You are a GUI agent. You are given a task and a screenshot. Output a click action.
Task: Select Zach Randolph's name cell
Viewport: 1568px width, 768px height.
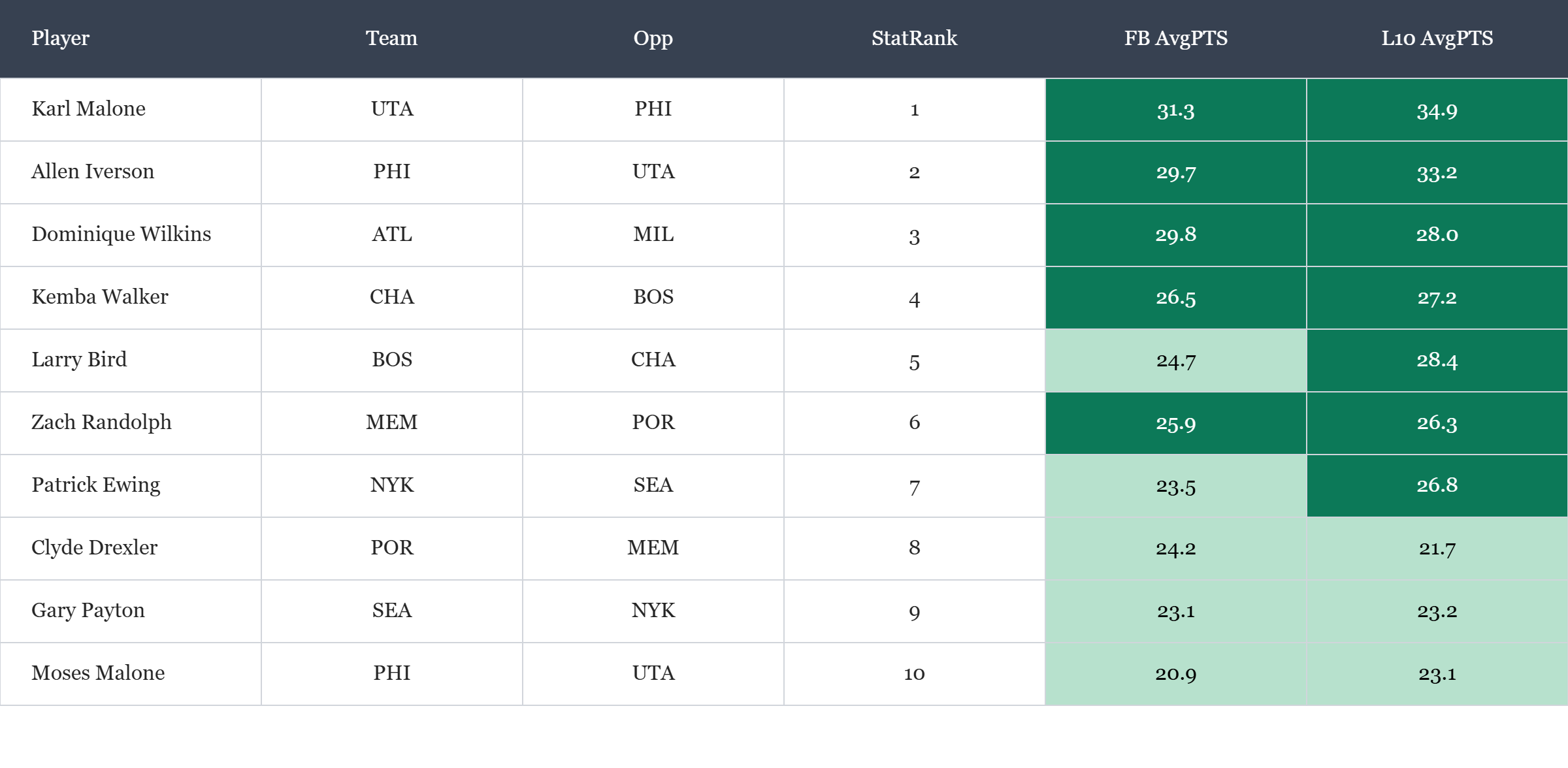101,423
